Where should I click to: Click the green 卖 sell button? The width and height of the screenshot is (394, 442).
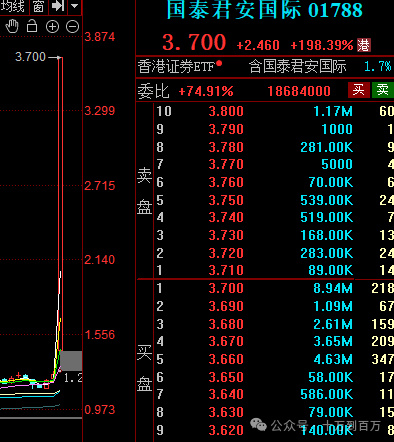coord(383,90)
